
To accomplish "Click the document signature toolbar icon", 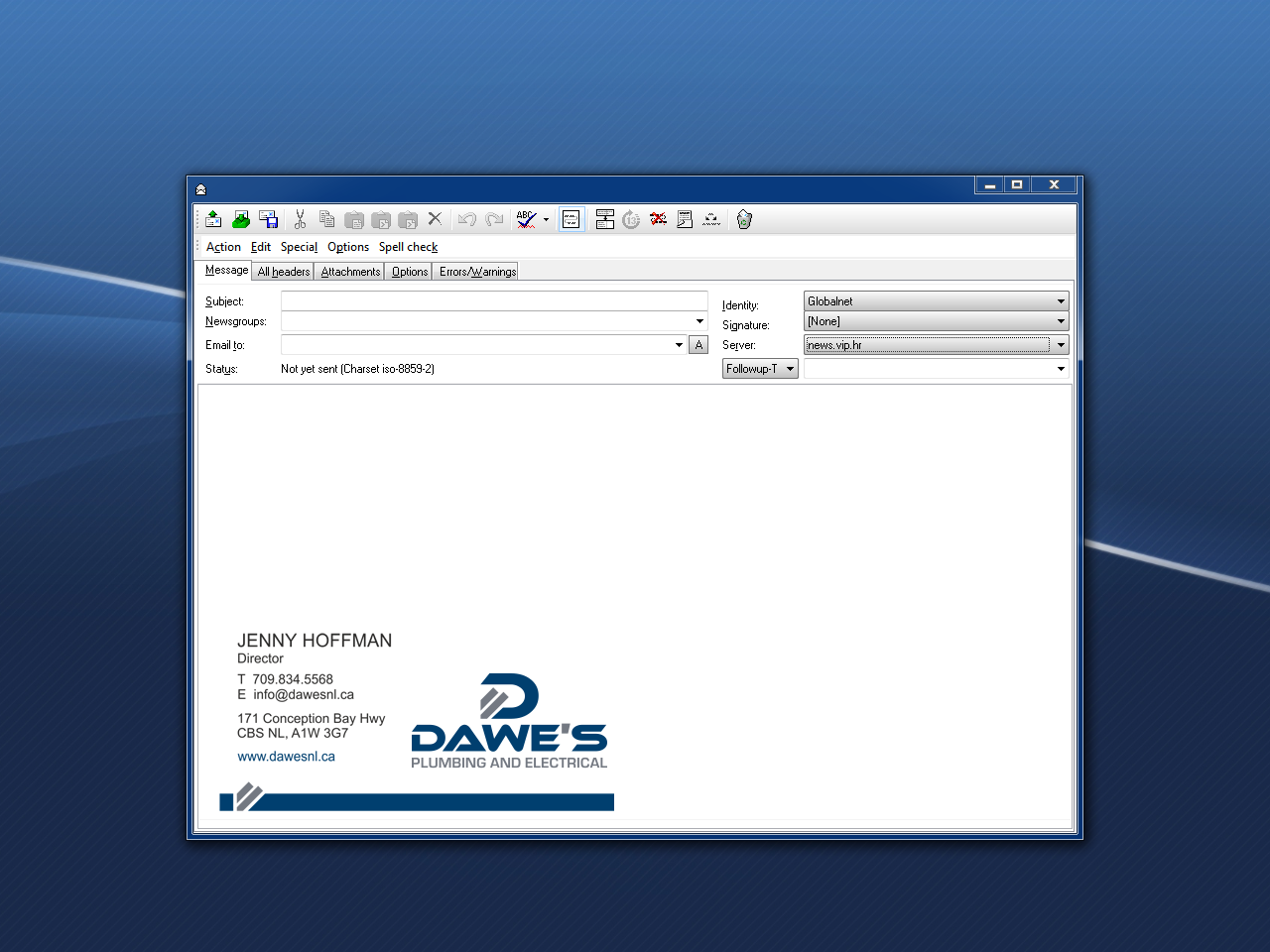I will [x=685, y=219].
